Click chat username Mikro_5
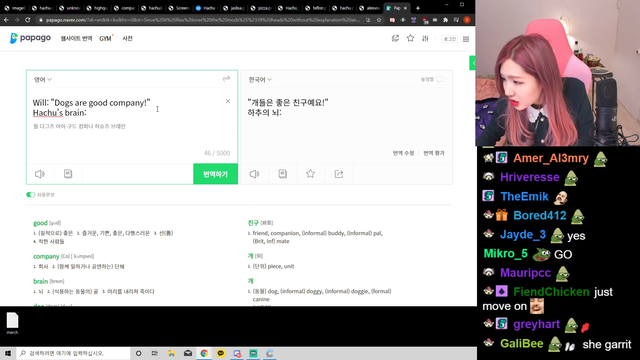 pos(505,253)
